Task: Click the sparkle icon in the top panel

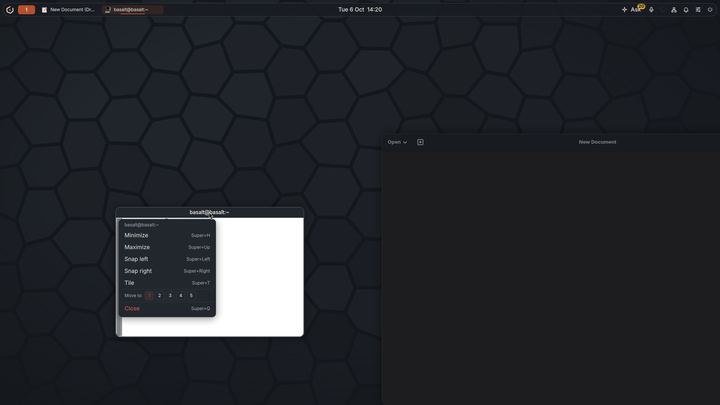Action: pos(624,10)
